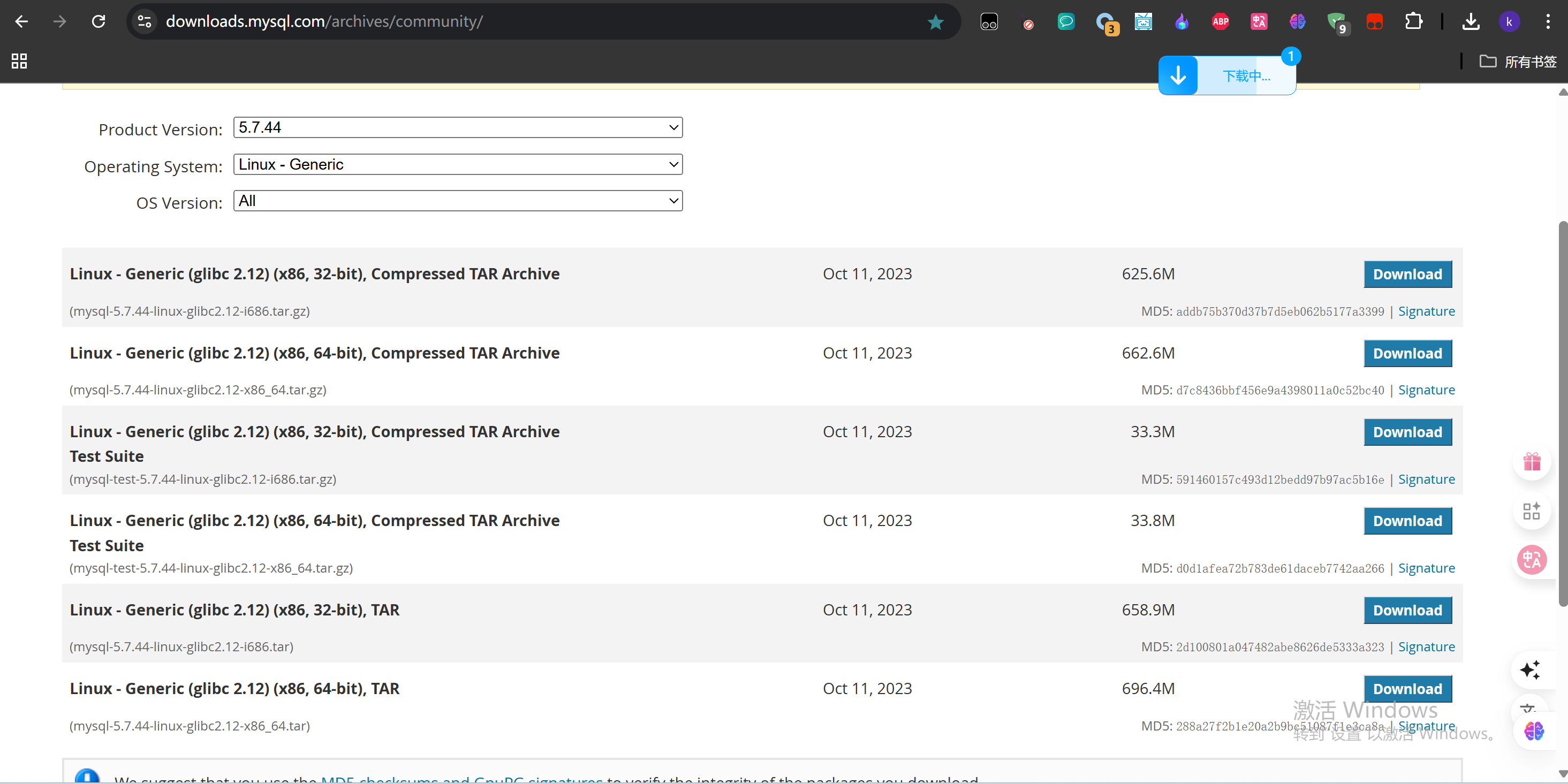Download the 64-bit Compressed TAR Archive 662.6M
This screenshot has width=1568, height=784.
pos(1407,354)
